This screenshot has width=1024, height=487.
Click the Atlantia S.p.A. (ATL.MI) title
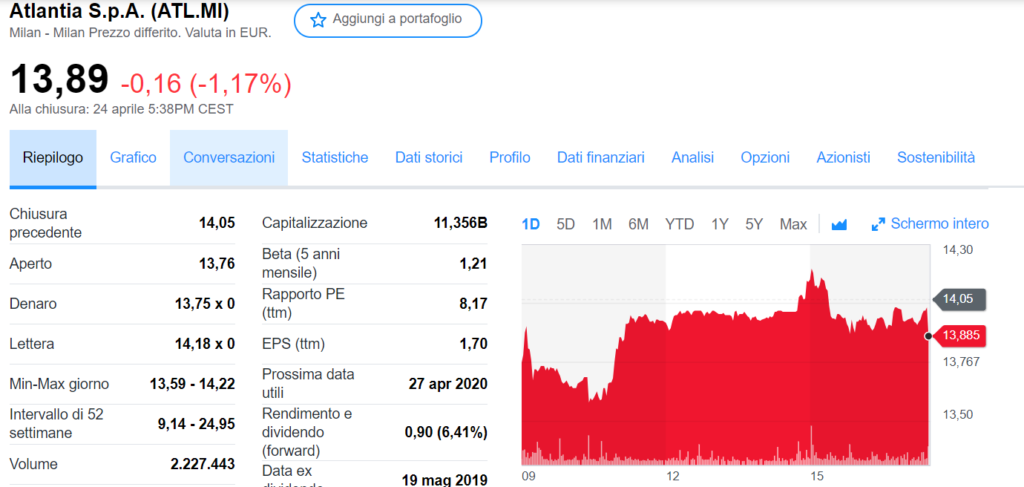click(120, 11)
